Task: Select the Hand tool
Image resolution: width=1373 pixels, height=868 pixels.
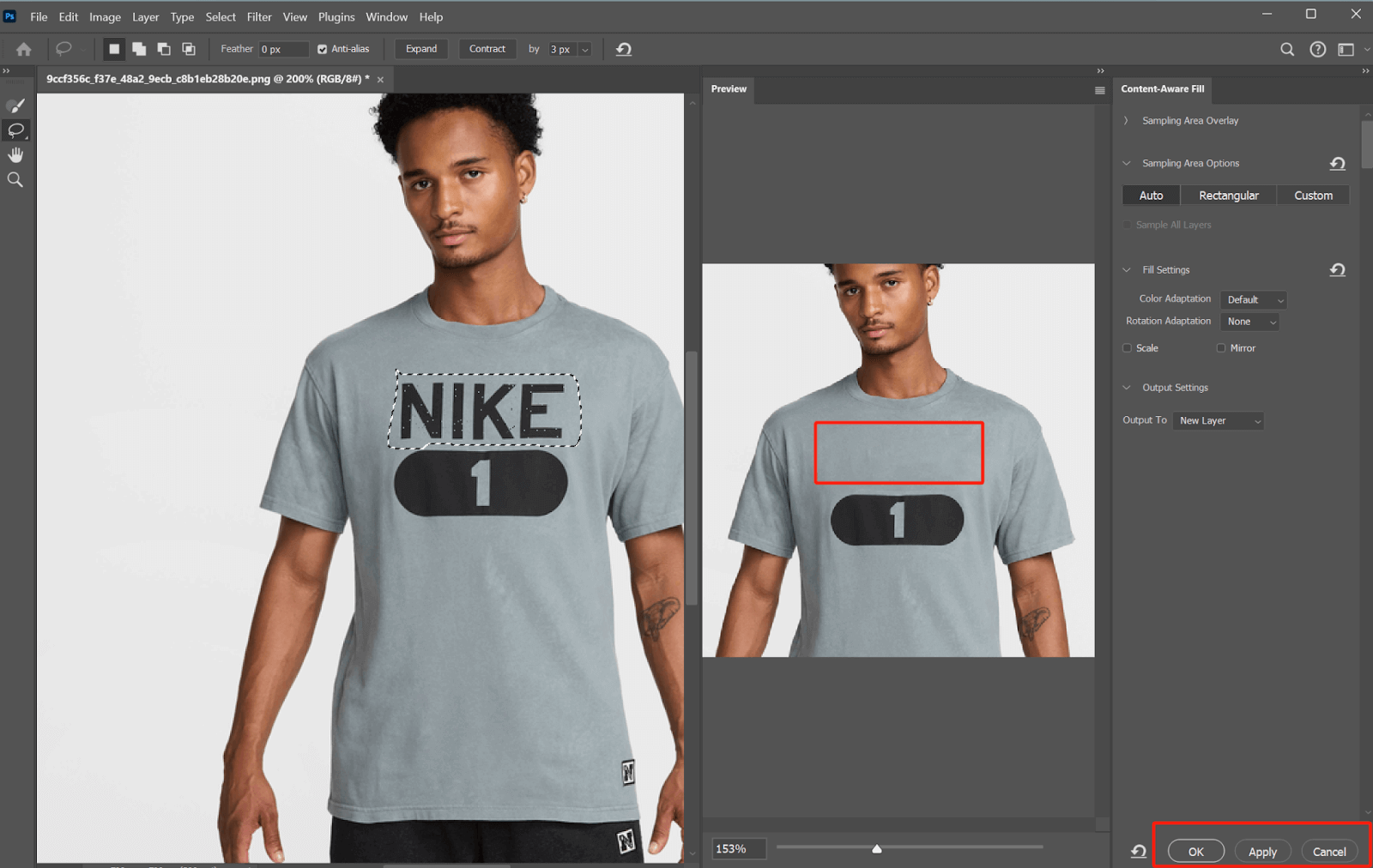Action: click(x=15, y=154)
